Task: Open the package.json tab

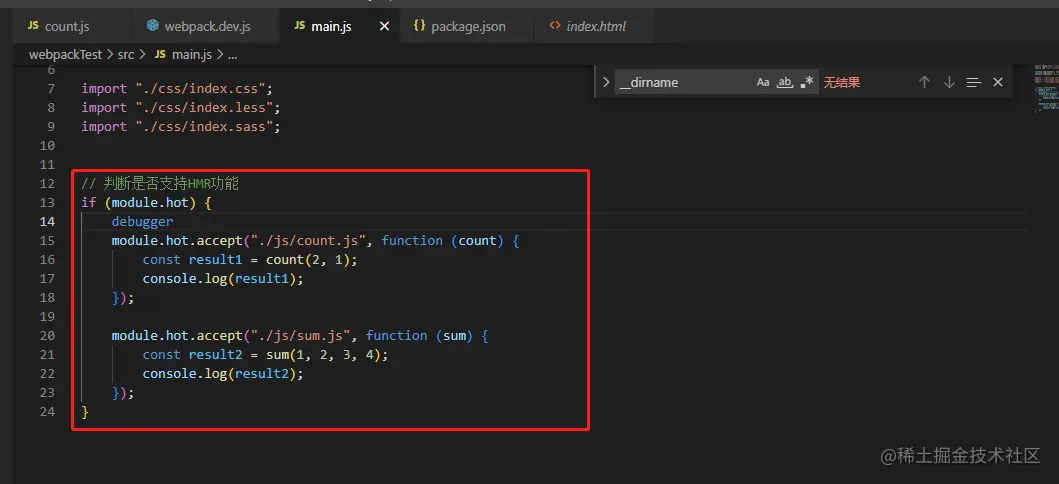Action: point(467,26)
